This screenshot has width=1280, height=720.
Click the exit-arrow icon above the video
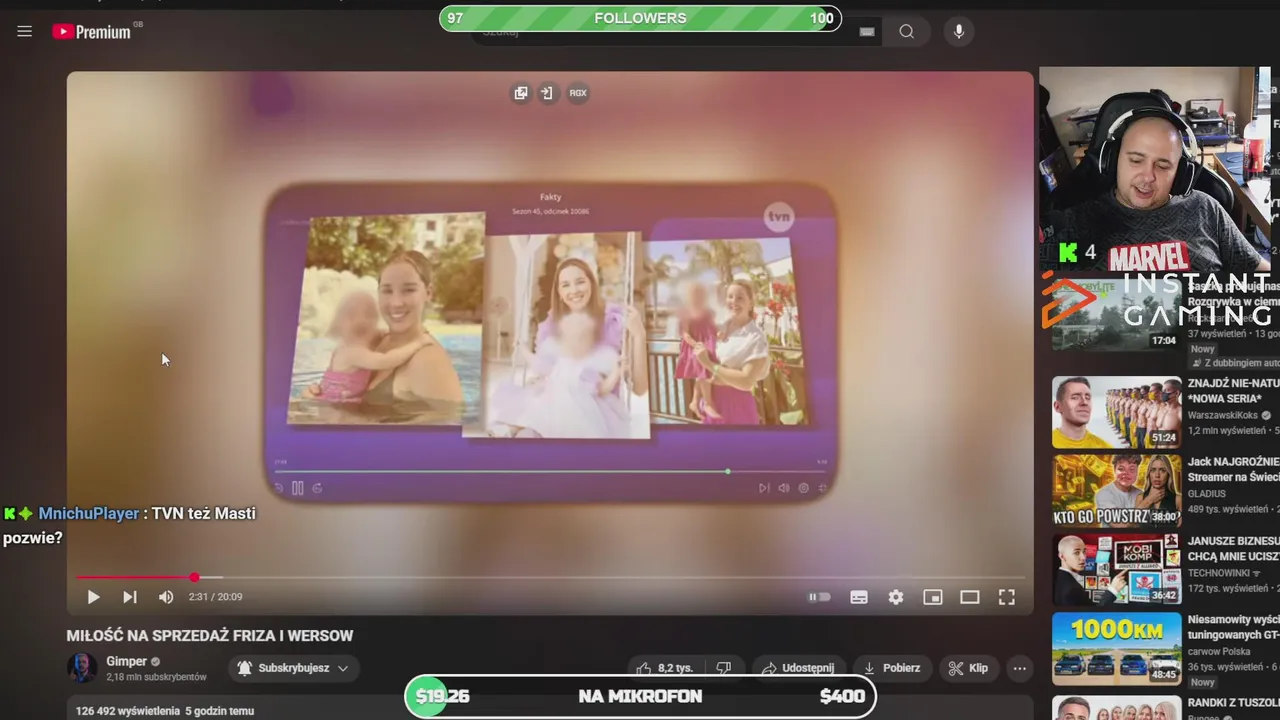pyautogui.click(x=547, y=93)
